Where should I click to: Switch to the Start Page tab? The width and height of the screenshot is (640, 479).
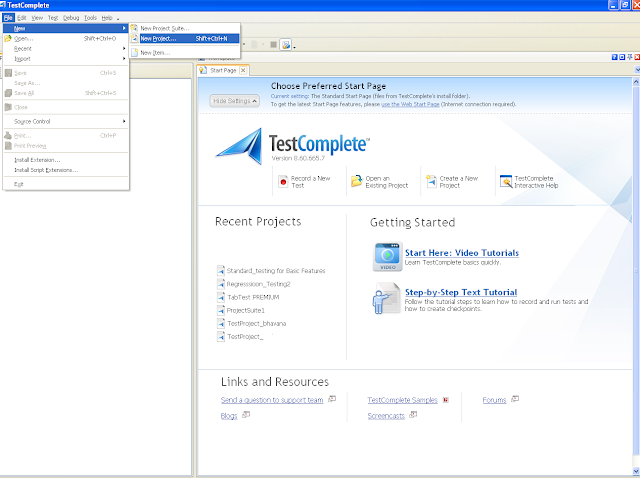(223, 70)
